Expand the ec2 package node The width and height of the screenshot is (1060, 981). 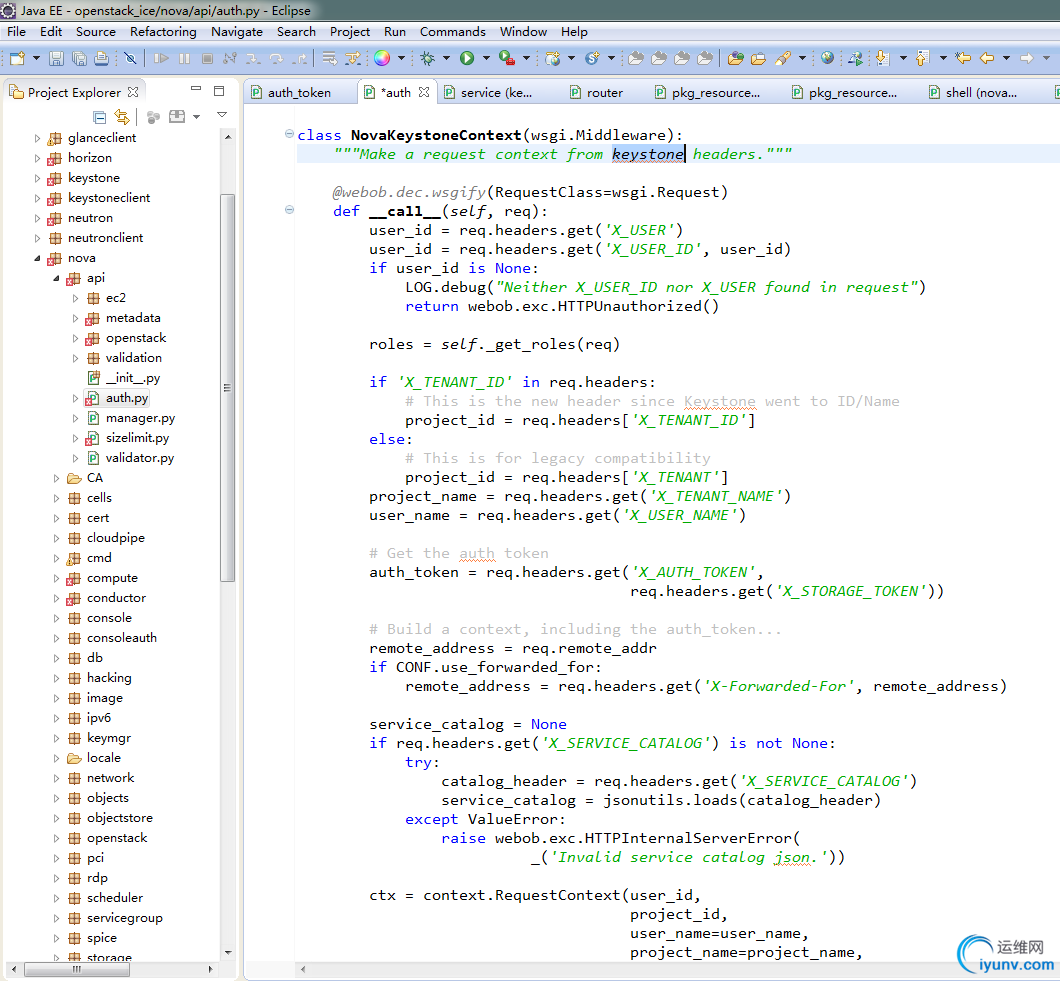tap(75, 298)
